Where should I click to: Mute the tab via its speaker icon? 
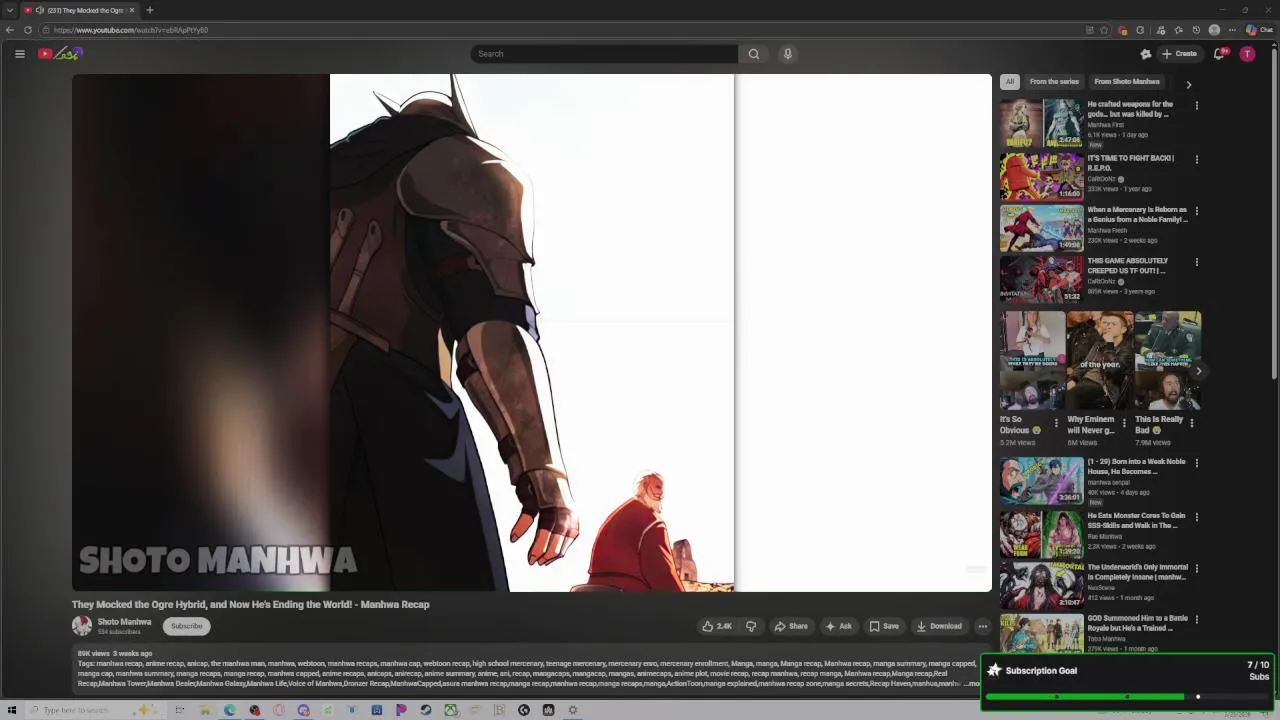click(40, 10)
